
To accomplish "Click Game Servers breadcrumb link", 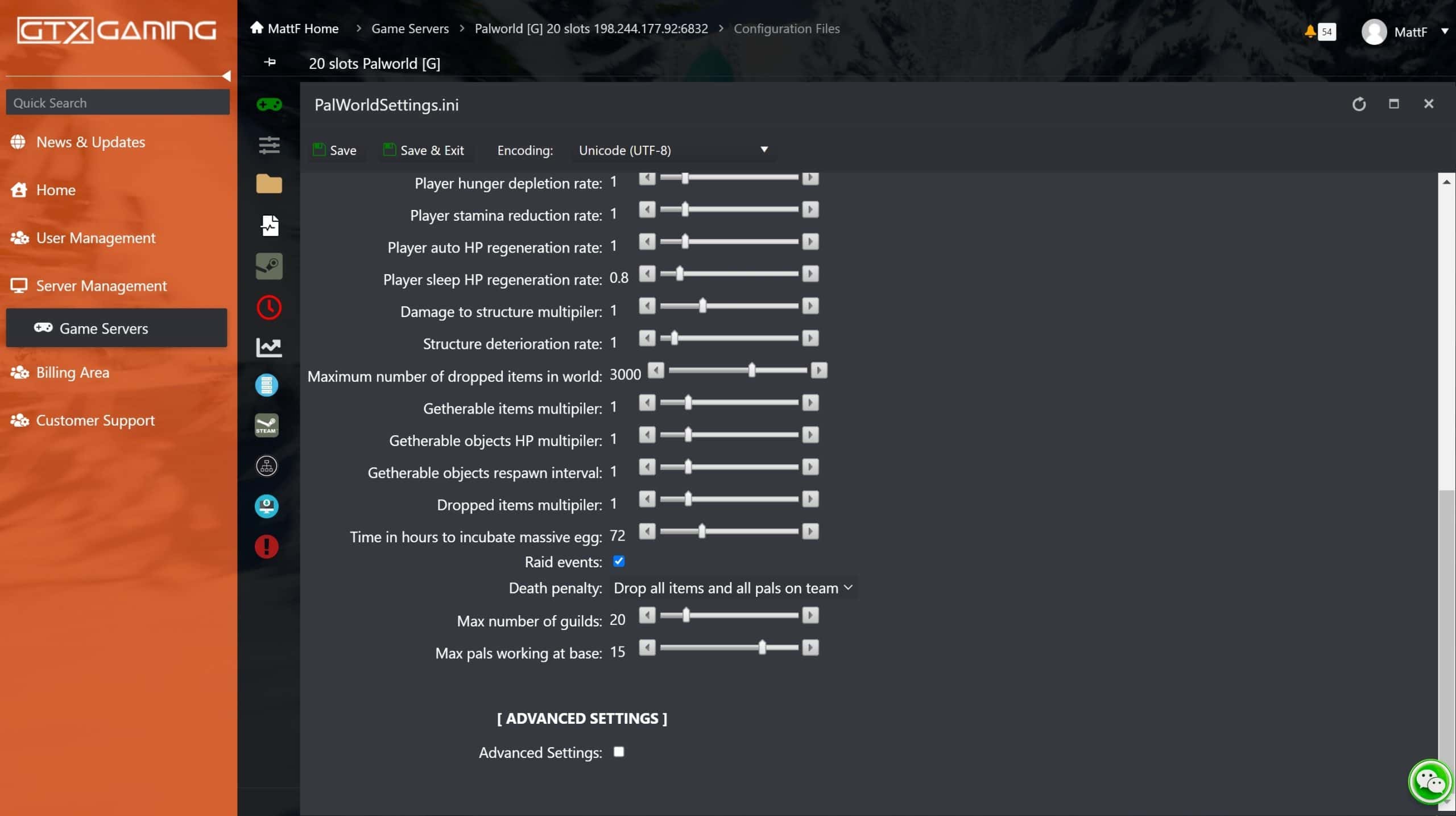I will pyautogui.click(x=410, y=28).
